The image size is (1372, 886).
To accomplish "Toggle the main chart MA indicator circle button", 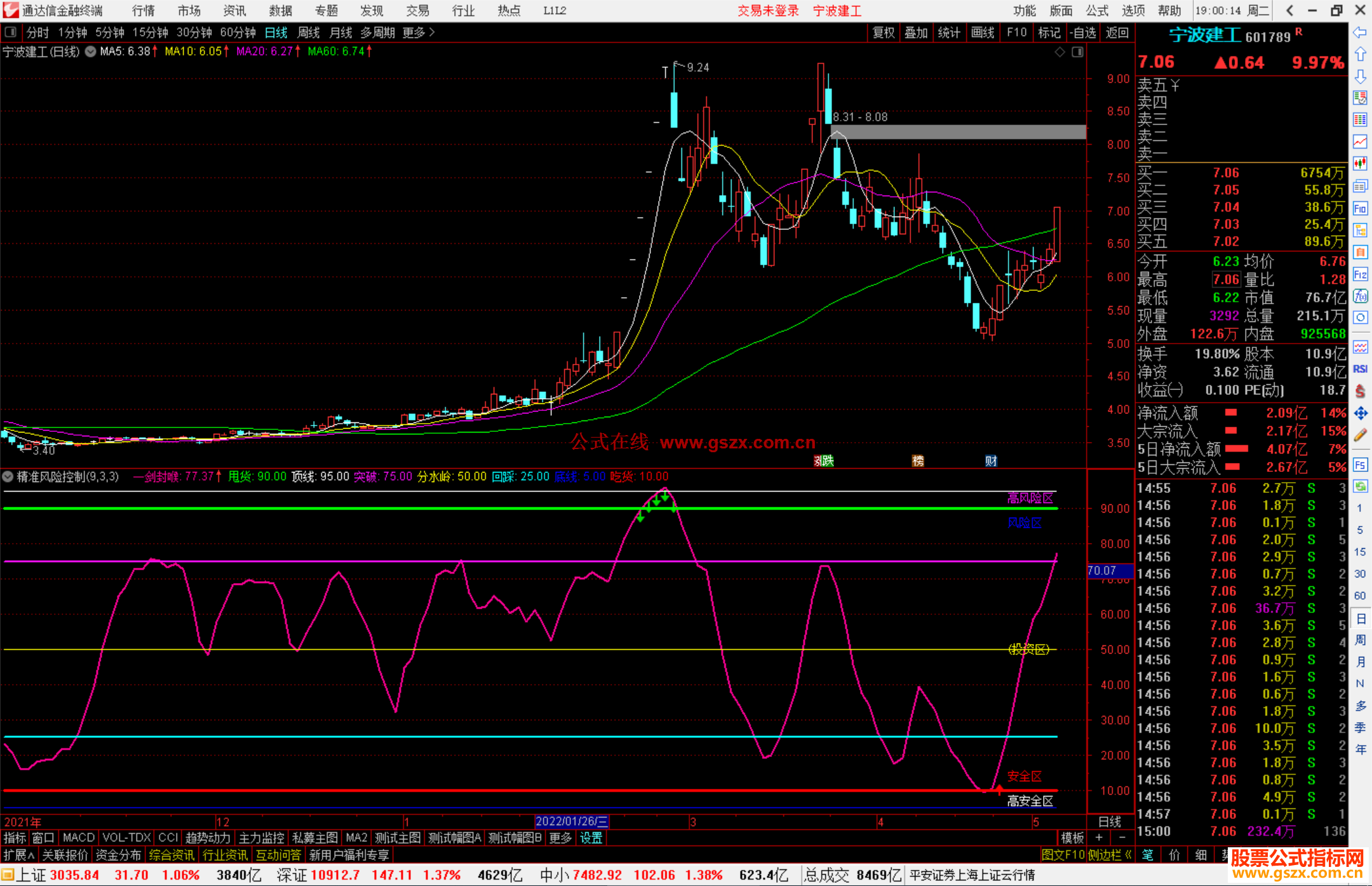I will 90,51.
